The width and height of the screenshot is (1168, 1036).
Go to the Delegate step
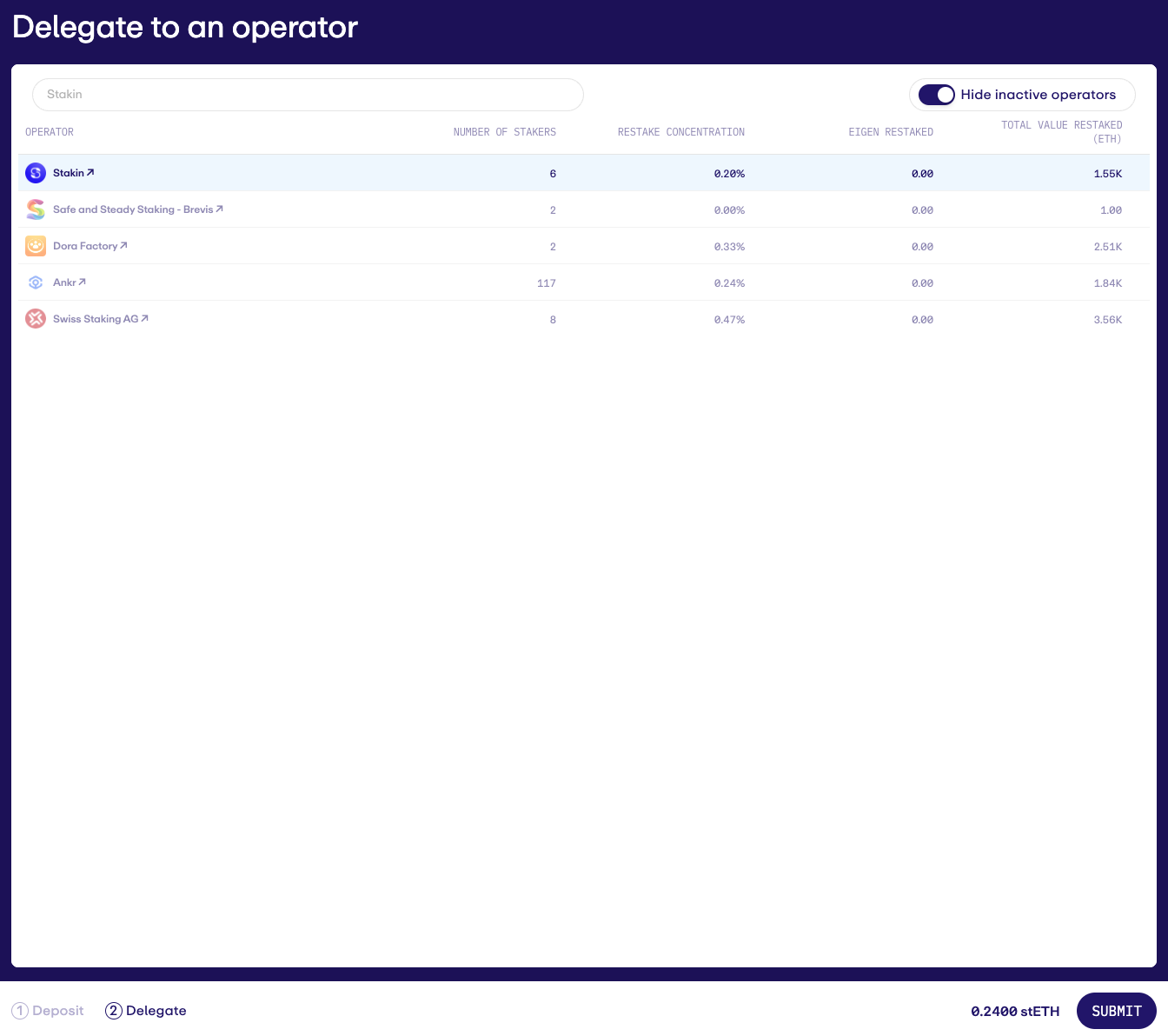pos(146,1011)
